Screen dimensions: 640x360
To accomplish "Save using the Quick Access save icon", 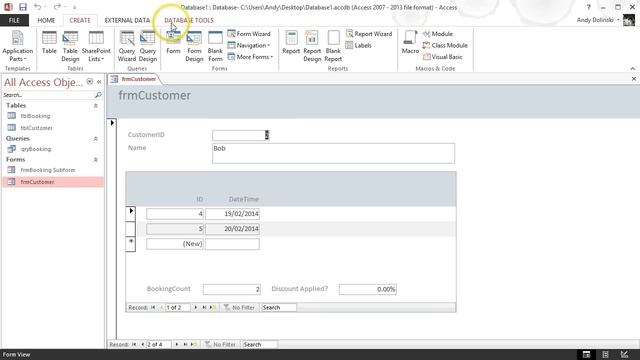I will (x=23, y=7).
